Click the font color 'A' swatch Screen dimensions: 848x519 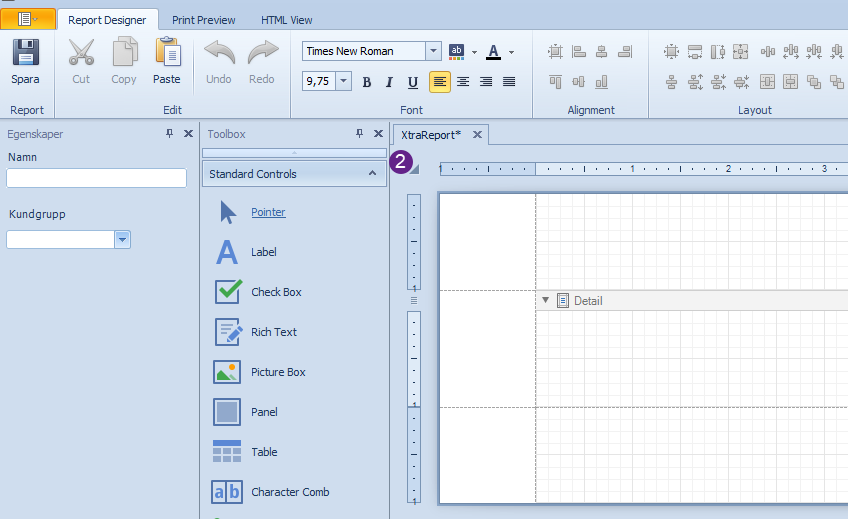coord(493,52)
